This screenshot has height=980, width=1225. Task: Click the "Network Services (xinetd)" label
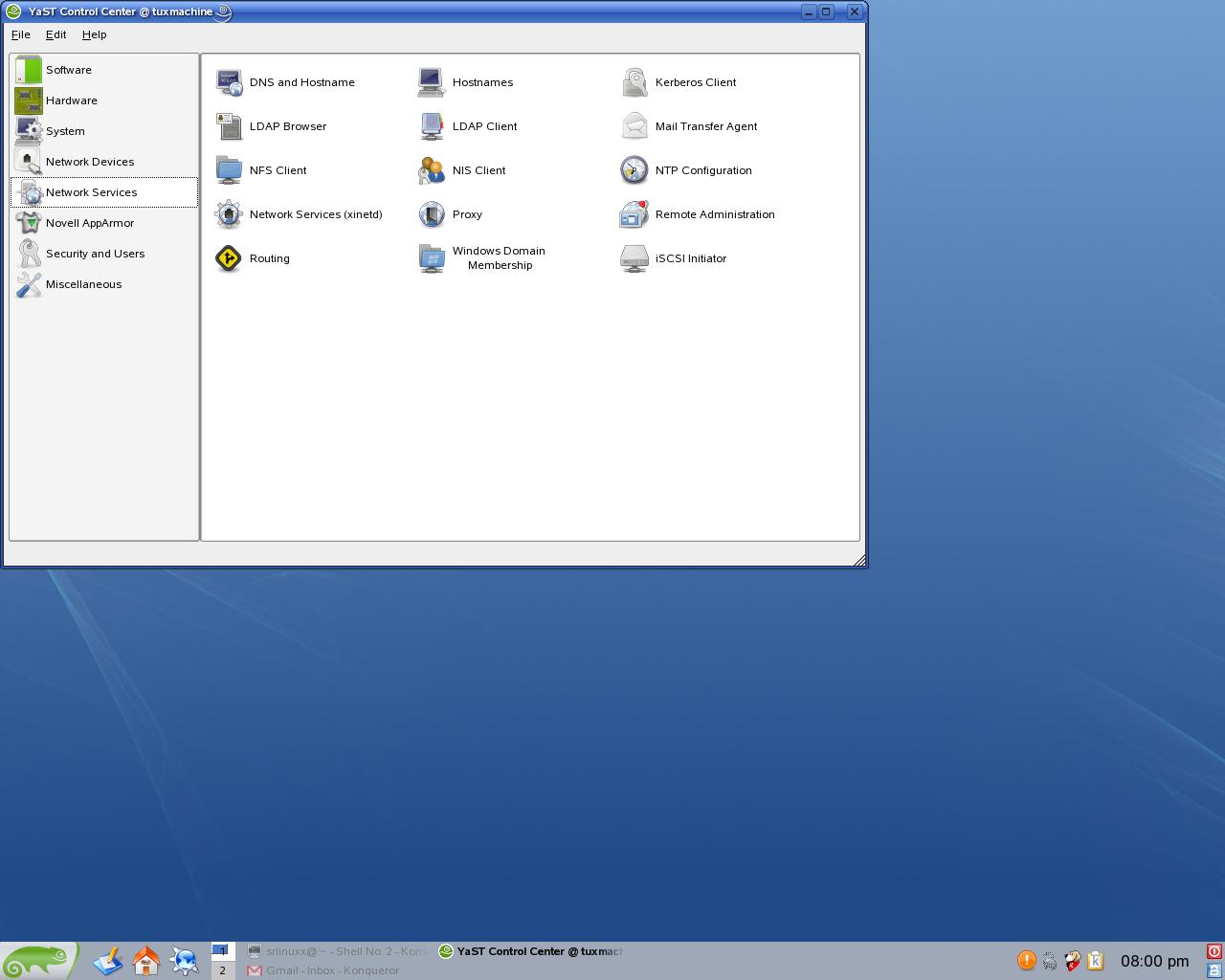point(316,214)
